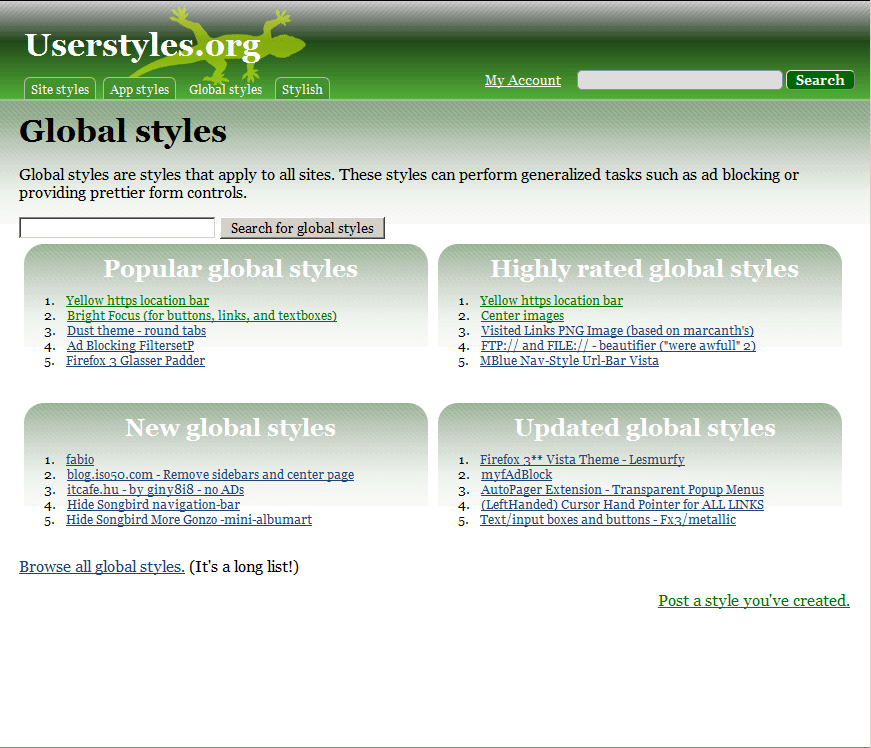871x748 pixels.
Task: Go to My Account
Action: click(x=523, y=81)
